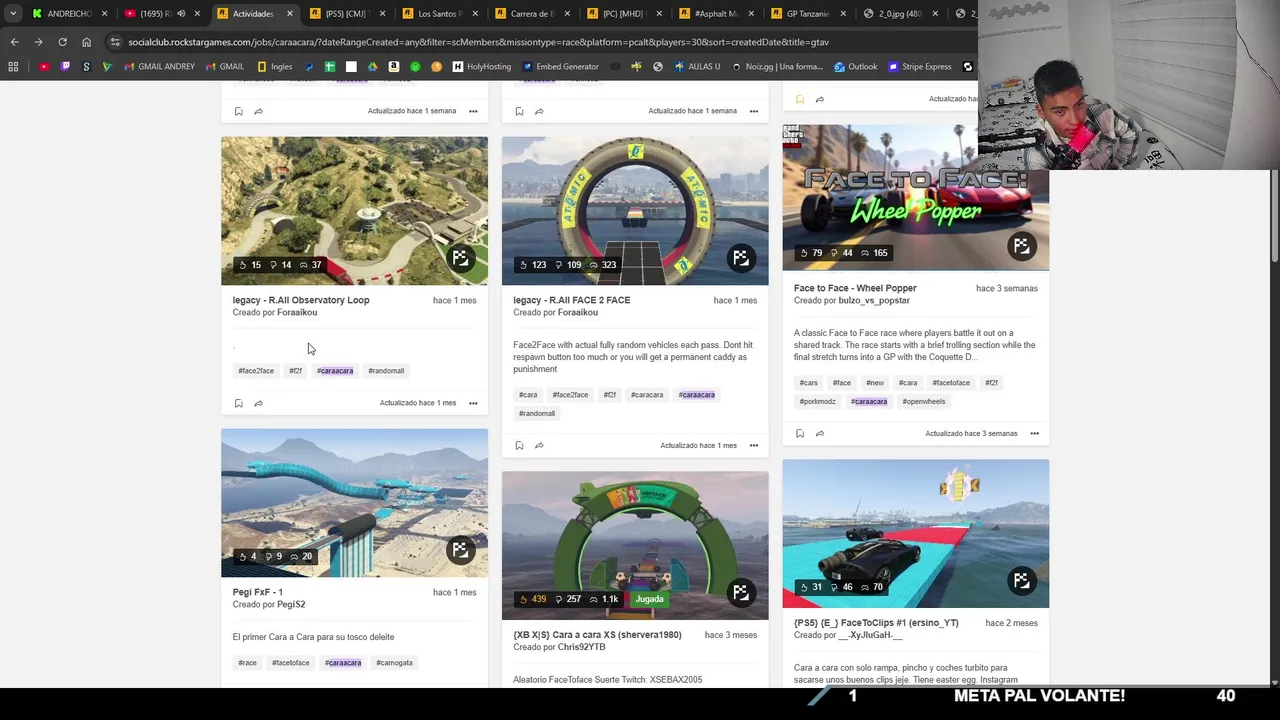
Task: Select #openwheels tag on Wheel Popper card
Action: [x=924, y=402]
